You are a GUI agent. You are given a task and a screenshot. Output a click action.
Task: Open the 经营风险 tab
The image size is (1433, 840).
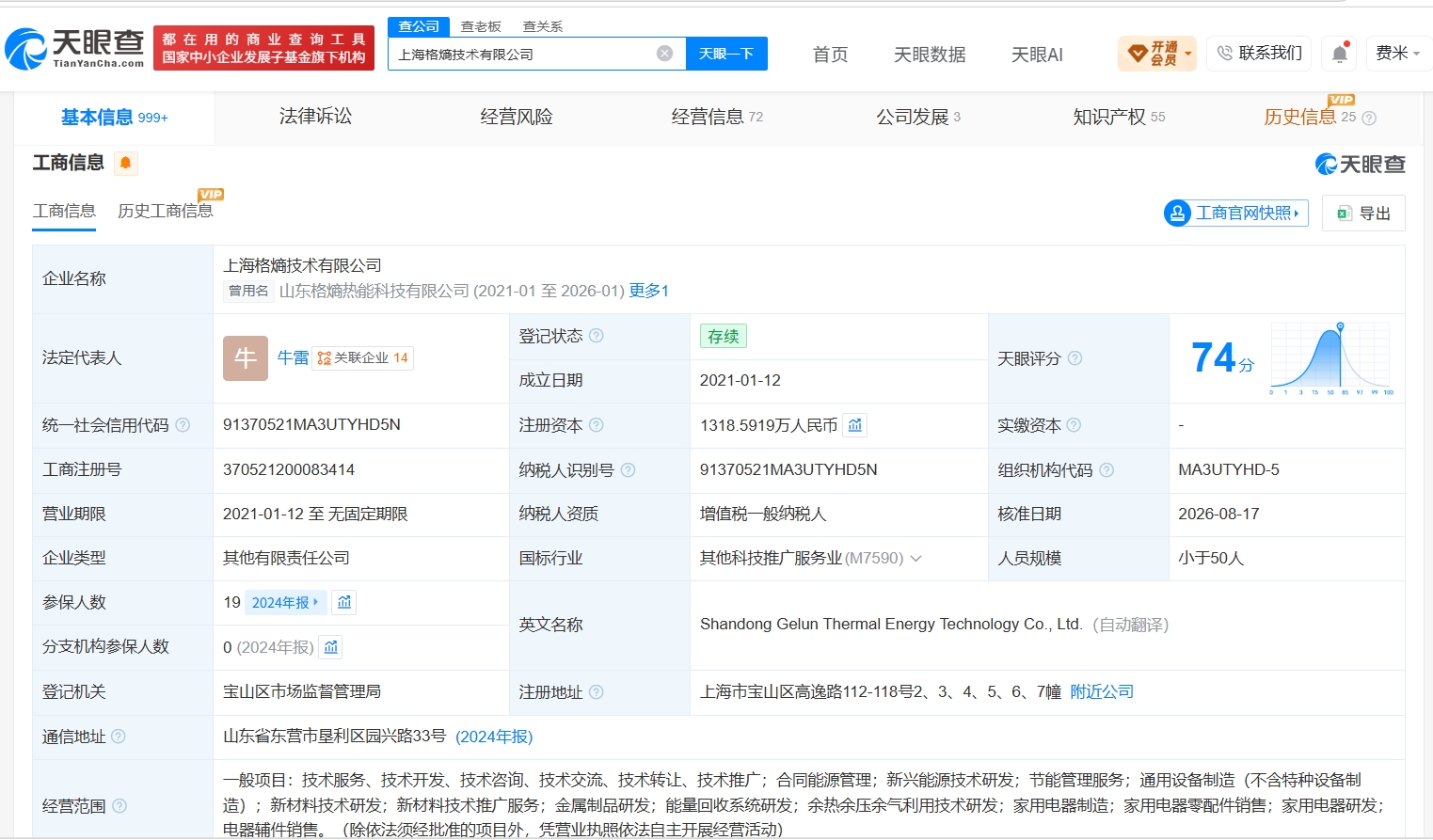[517, 117]
